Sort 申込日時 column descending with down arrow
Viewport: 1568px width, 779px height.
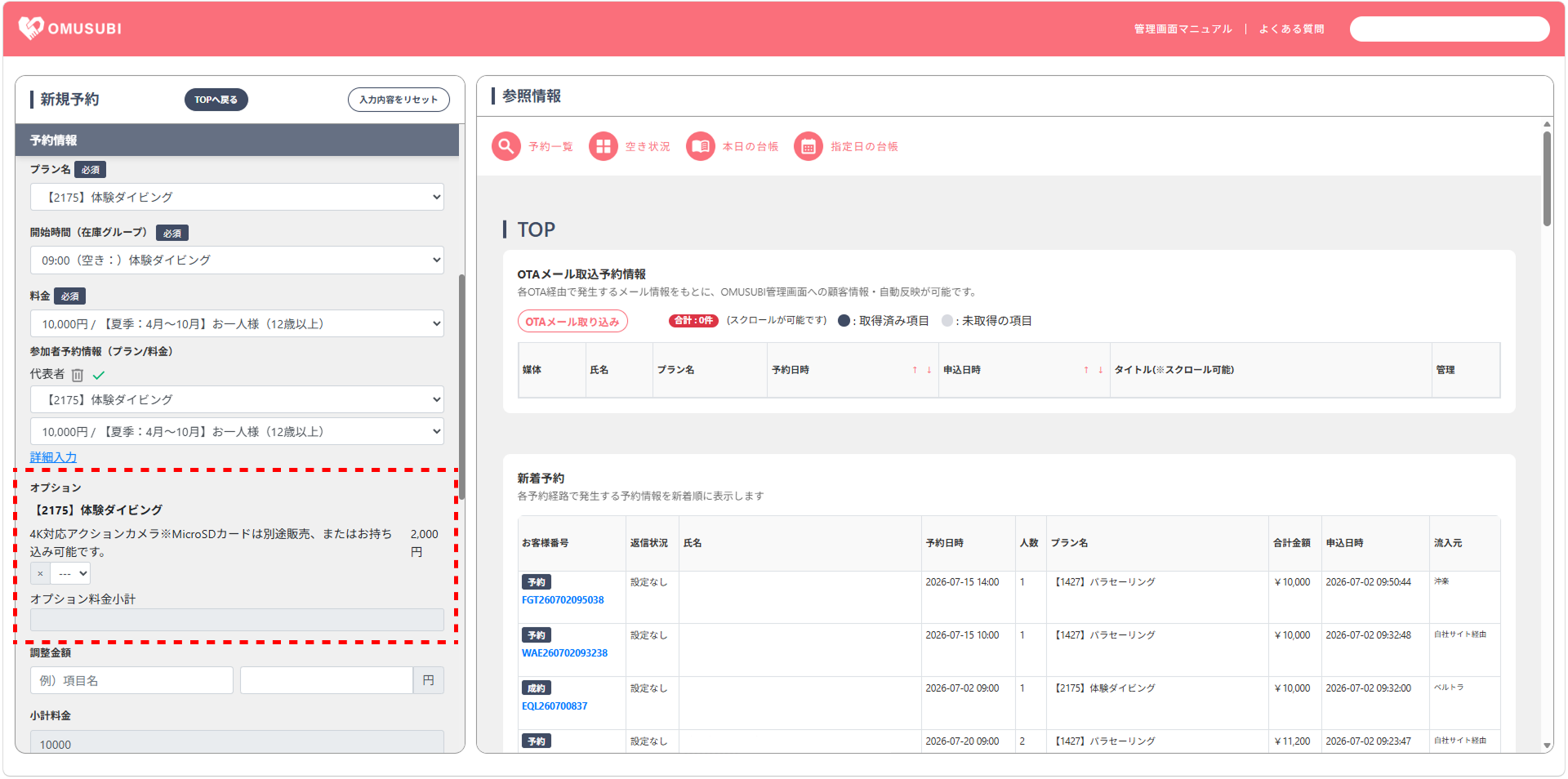(x=1100, y=370)
